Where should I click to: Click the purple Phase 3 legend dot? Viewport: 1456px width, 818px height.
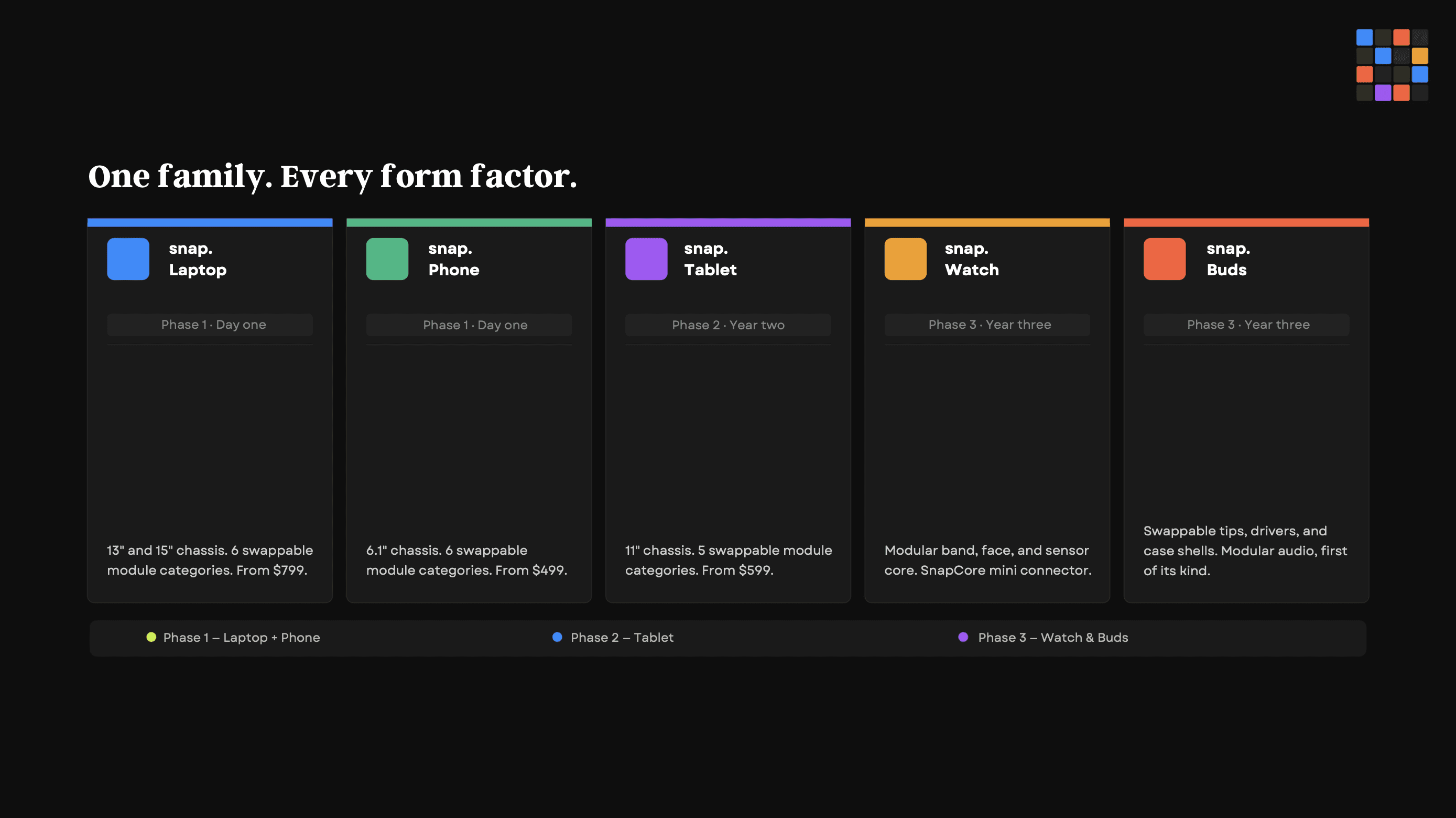[963, 637]
